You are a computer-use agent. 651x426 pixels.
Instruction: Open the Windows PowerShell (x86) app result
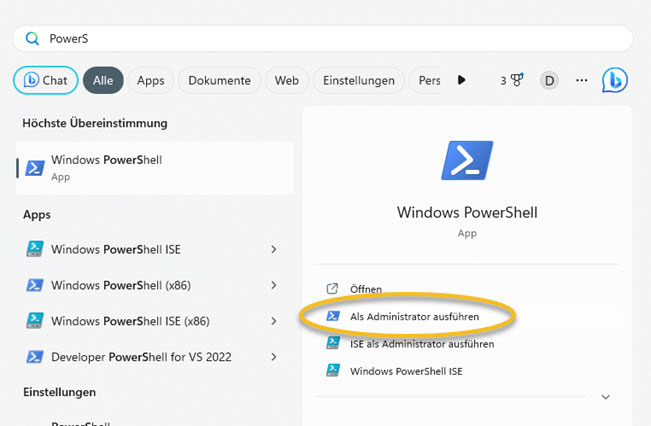[x=155, y=285]
